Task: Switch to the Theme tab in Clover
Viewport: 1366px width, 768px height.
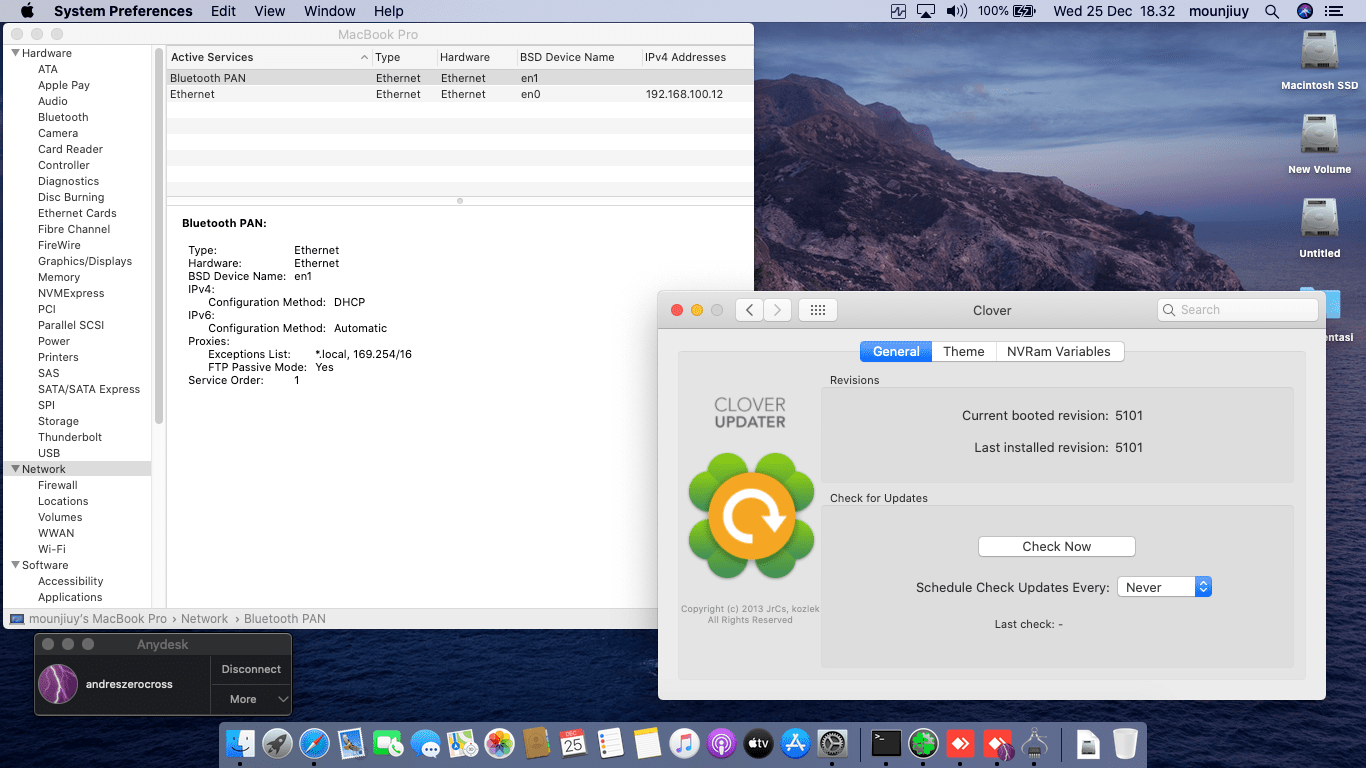Action: (964, 351)
